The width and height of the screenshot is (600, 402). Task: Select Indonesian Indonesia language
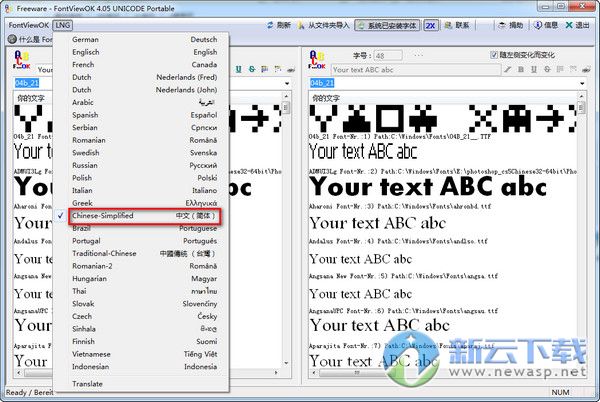coord(141,367)
